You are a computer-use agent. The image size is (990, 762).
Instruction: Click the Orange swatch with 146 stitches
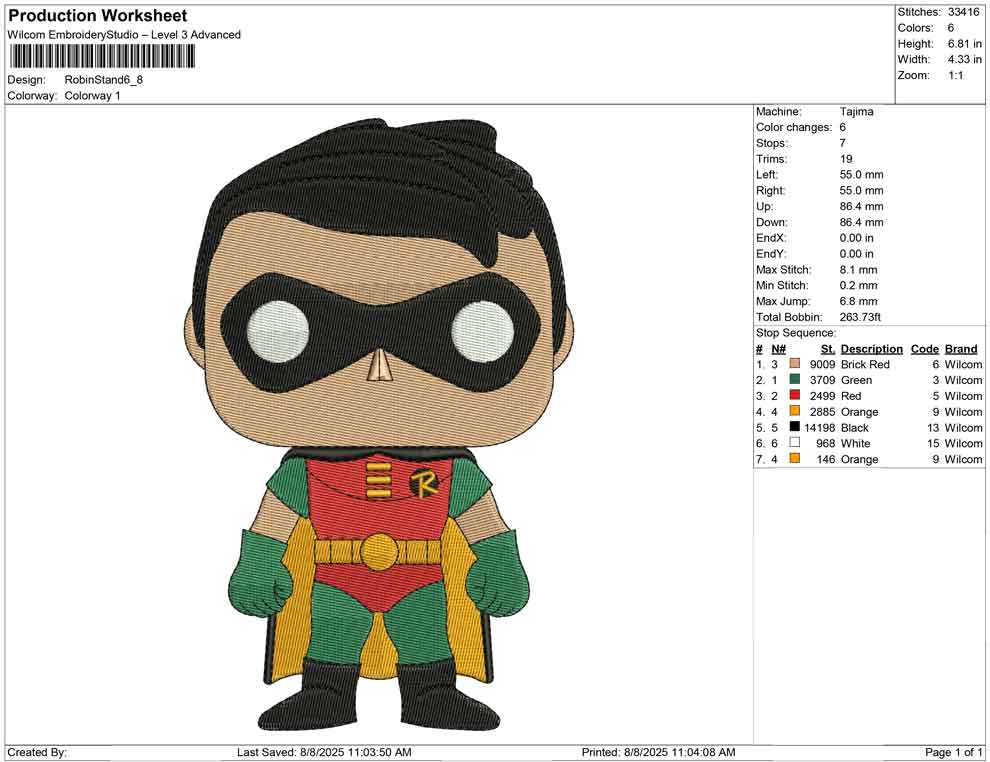click(795, 458)
